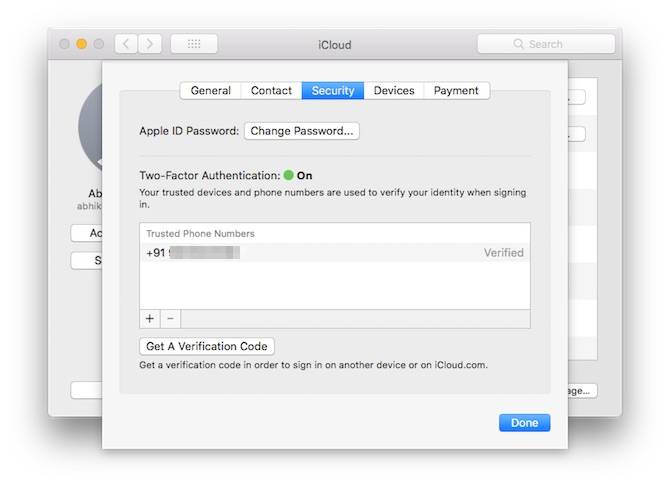Click the search magnifier icon

(518, 44)
